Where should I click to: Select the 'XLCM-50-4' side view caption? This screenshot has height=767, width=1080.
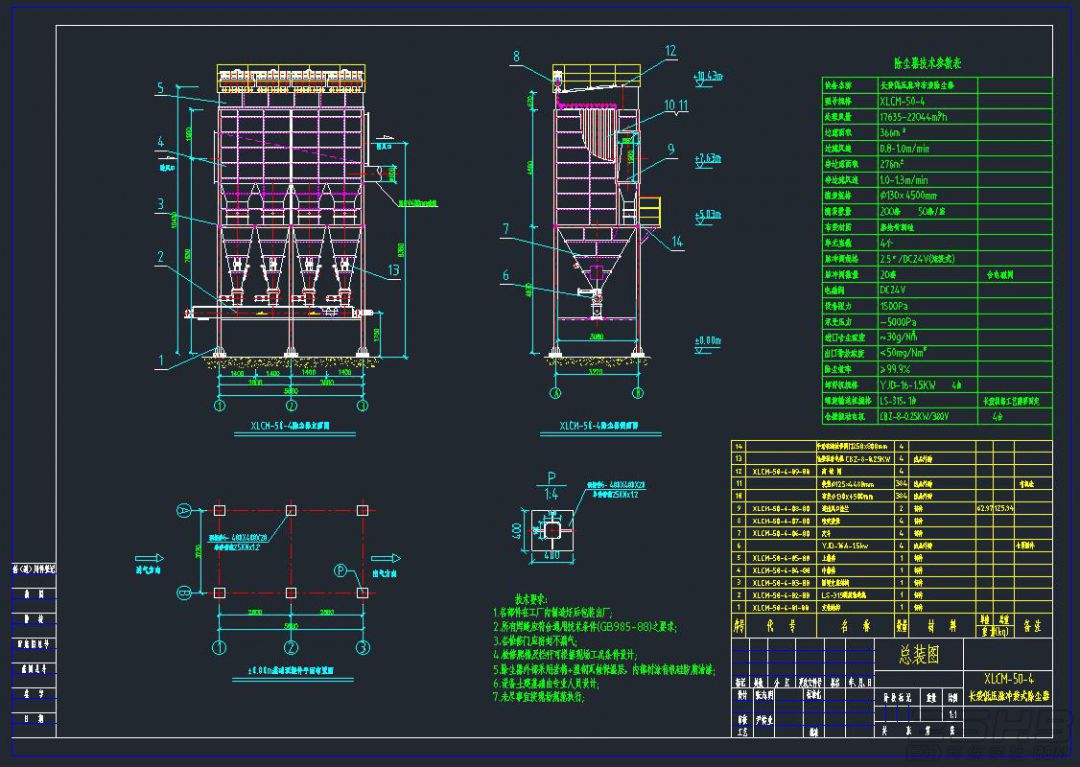click(x=599, y=426)
